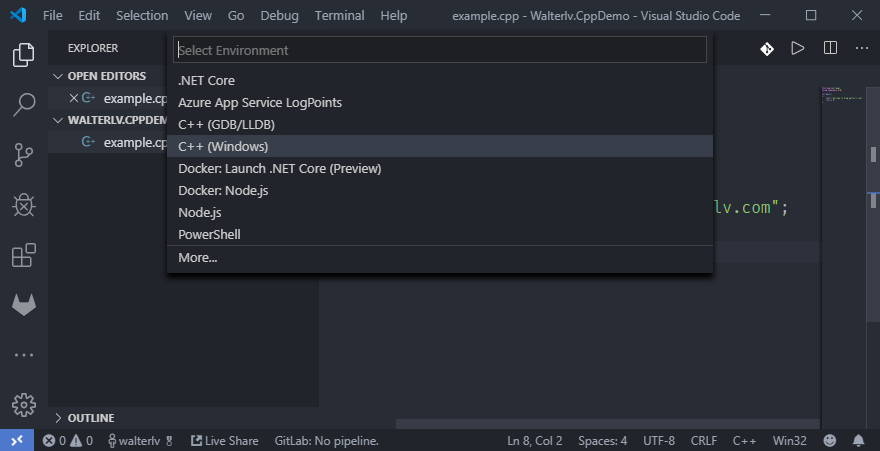880x451 pixels.
Task: Click the editor vertical scrollbar
Action: pyautogui.click(x=873, y=155)
